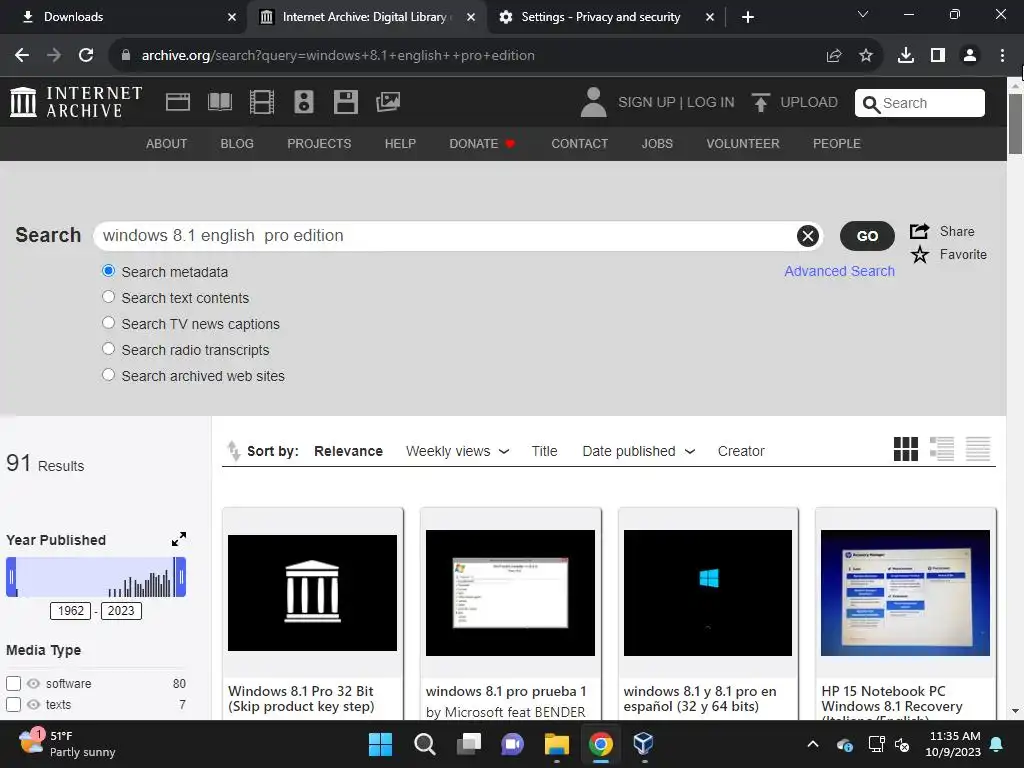Open the VOLUNTEER menu item
Image resolution: width=1024 pixels, height=768 pixels.
pos(743,144)
